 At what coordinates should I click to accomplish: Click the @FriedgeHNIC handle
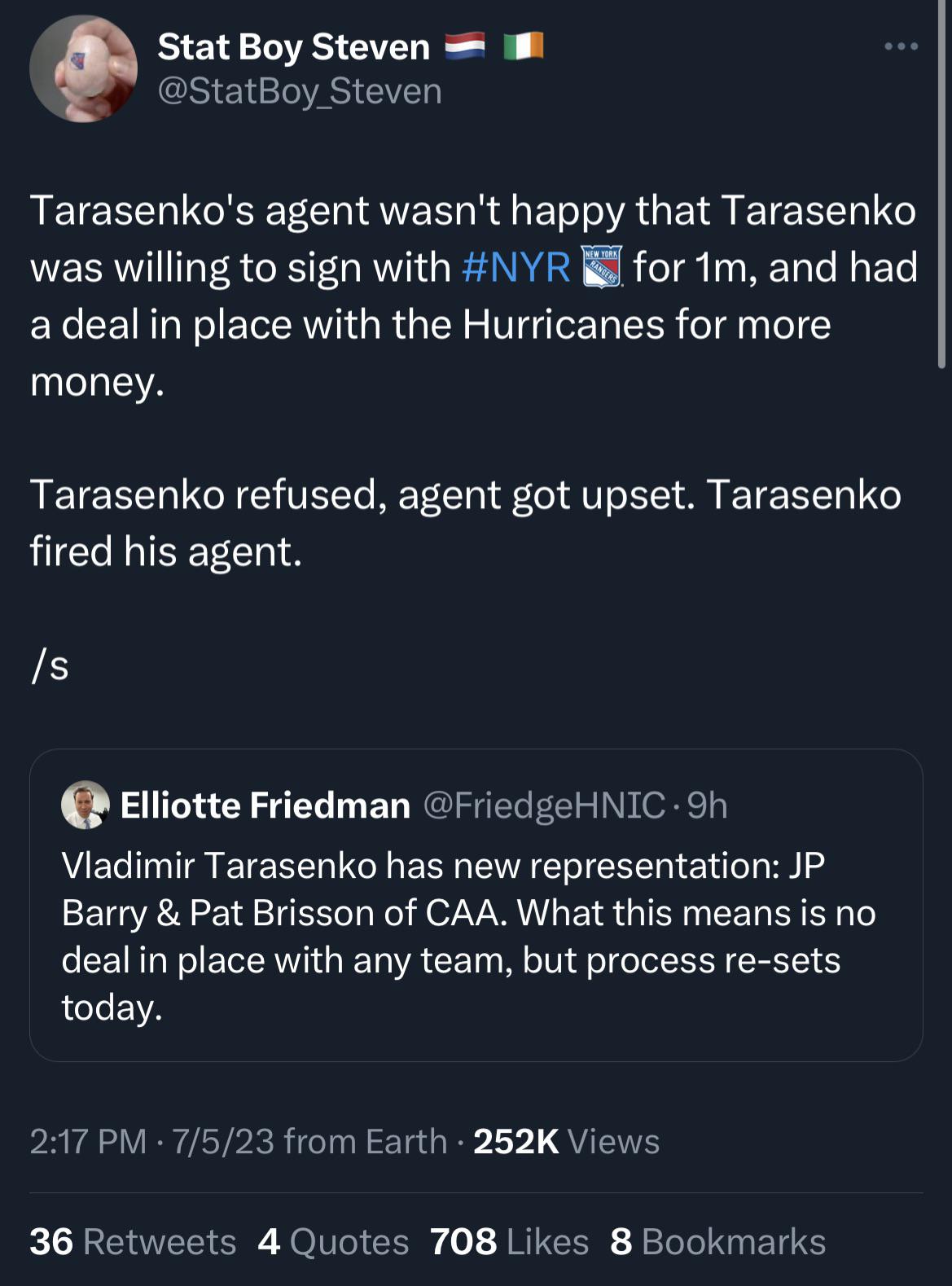[544, 805]
